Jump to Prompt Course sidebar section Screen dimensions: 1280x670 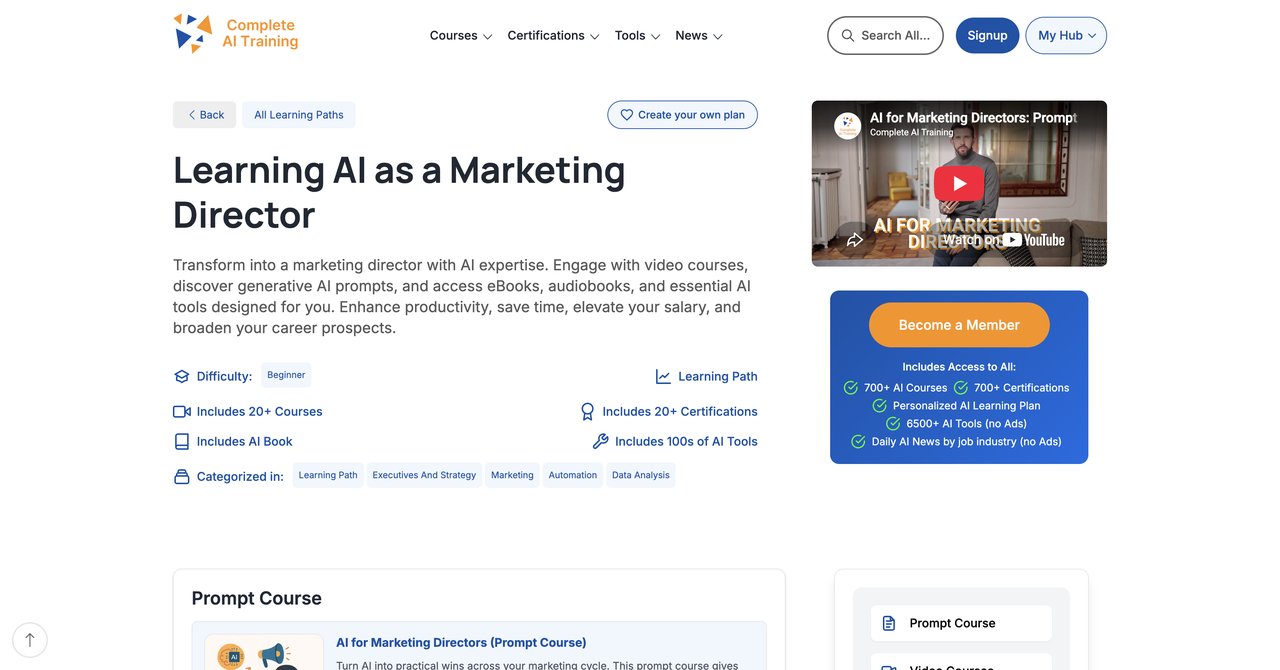pos(961,623)
